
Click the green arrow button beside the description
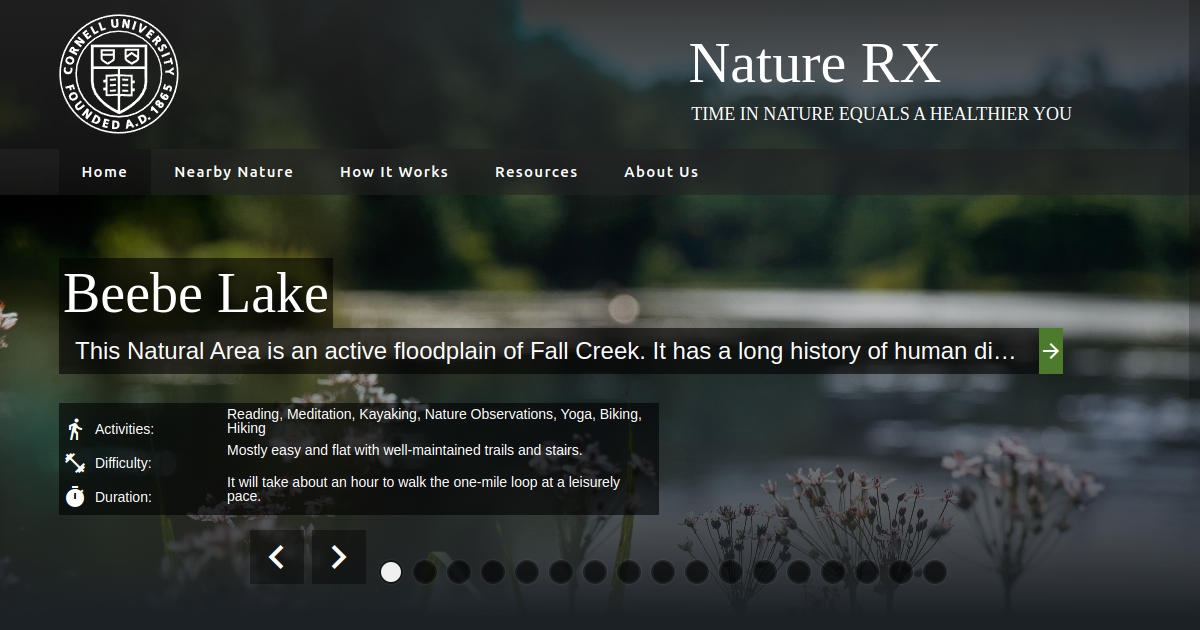click(x=1051, y=351)
